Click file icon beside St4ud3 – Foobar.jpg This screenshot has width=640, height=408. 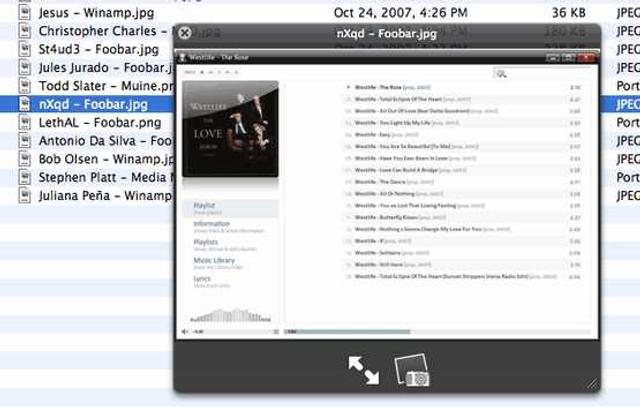pos(25,49)
